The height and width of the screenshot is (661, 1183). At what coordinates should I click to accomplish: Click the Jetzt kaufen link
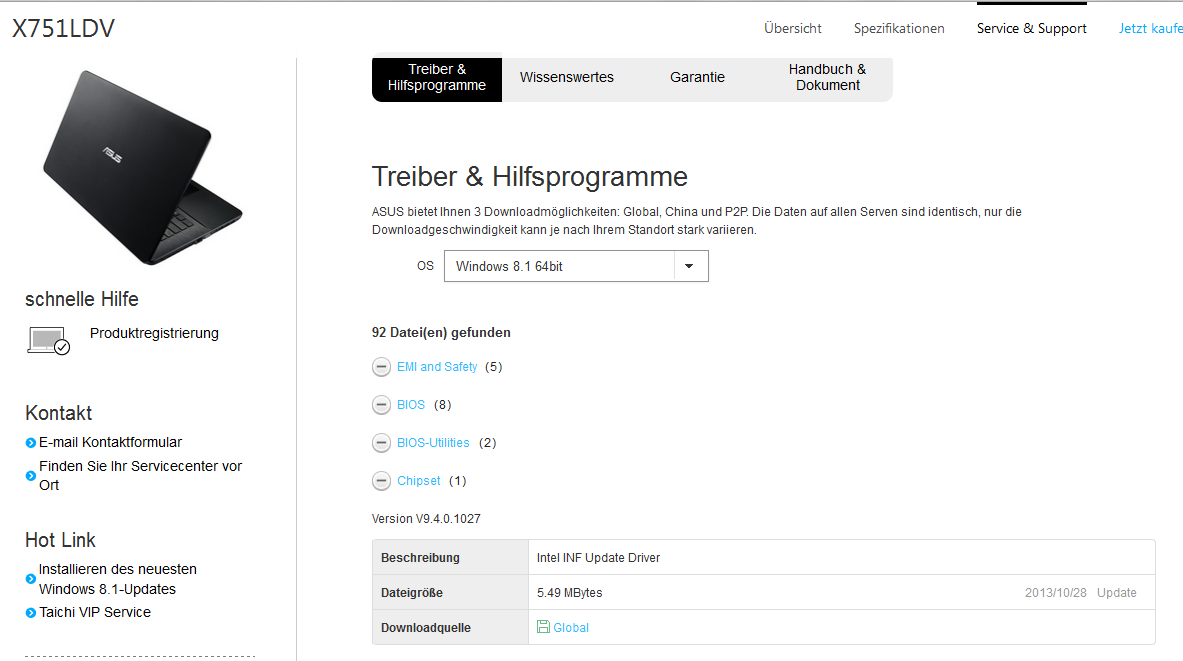pyautogui.click(x=1151, y=29)
